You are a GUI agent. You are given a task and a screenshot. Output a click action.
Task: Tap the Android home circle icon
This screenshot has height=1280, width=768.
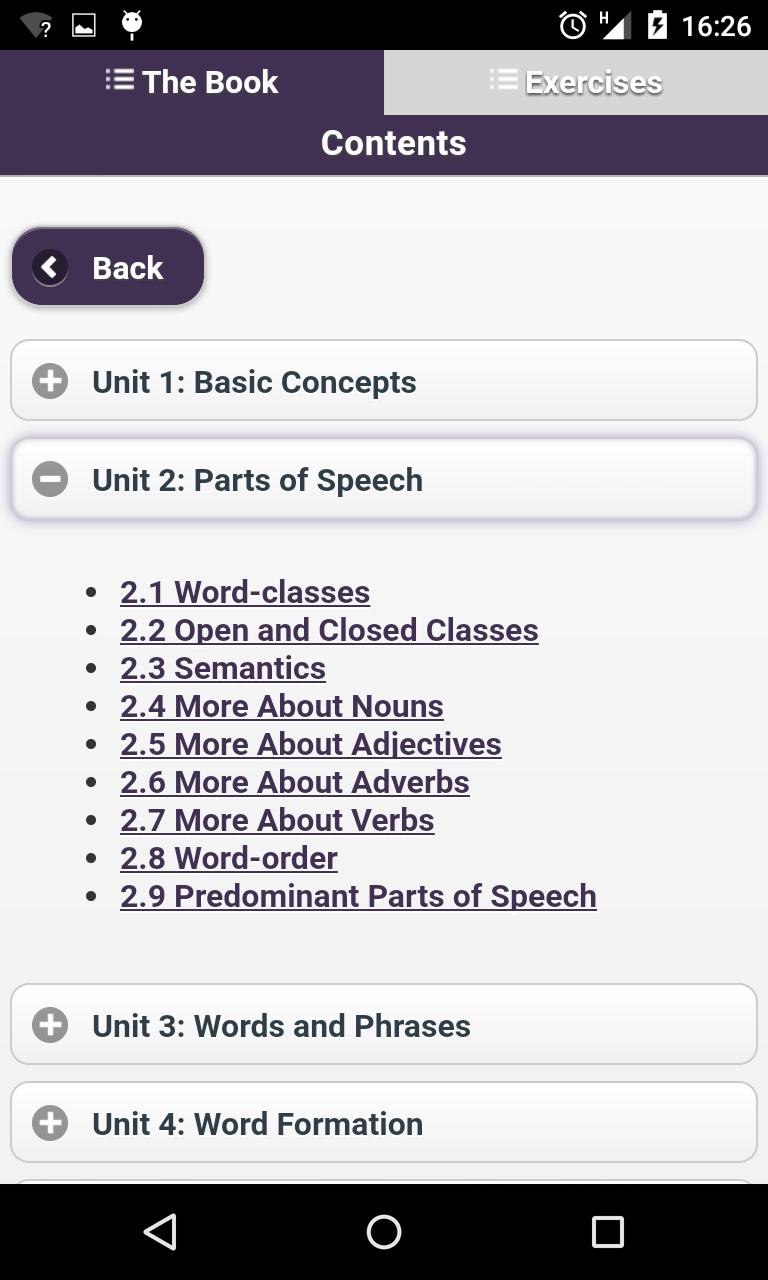(x=384, y=1231)
